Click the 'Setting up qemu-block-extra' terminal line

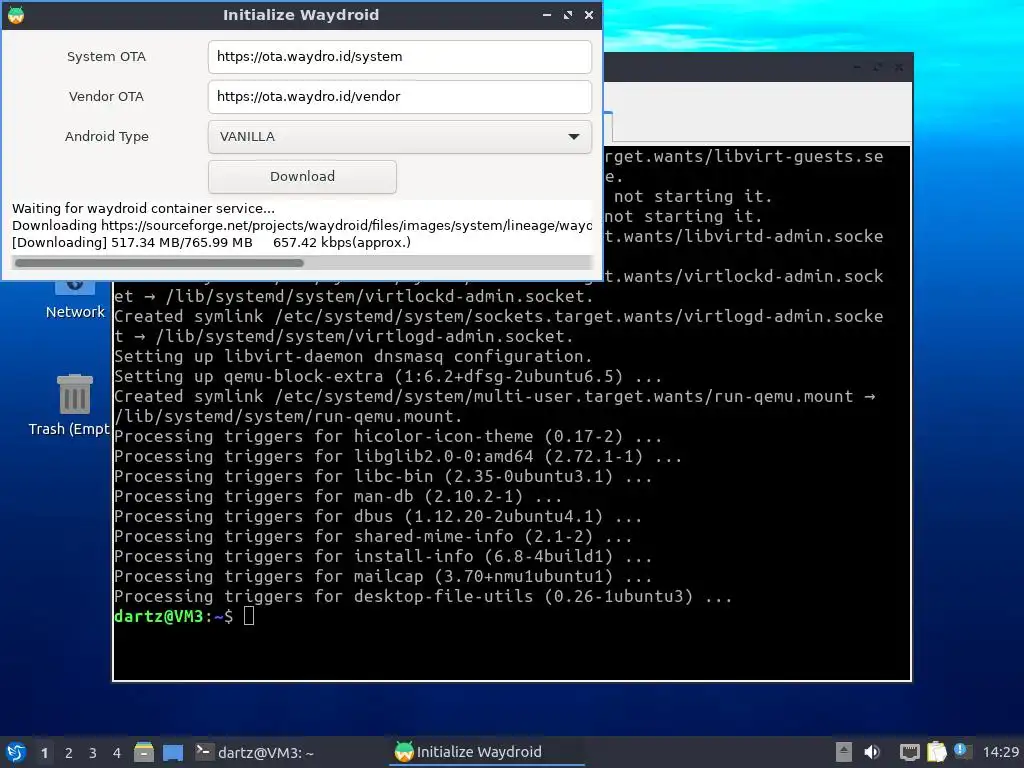(388, 376)
